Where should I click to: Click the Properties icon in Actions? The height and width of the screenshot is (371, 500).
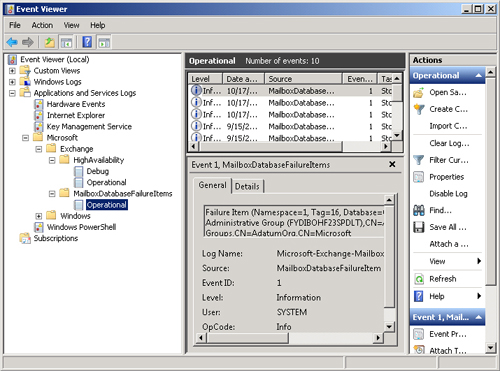(x=419, y=177)
